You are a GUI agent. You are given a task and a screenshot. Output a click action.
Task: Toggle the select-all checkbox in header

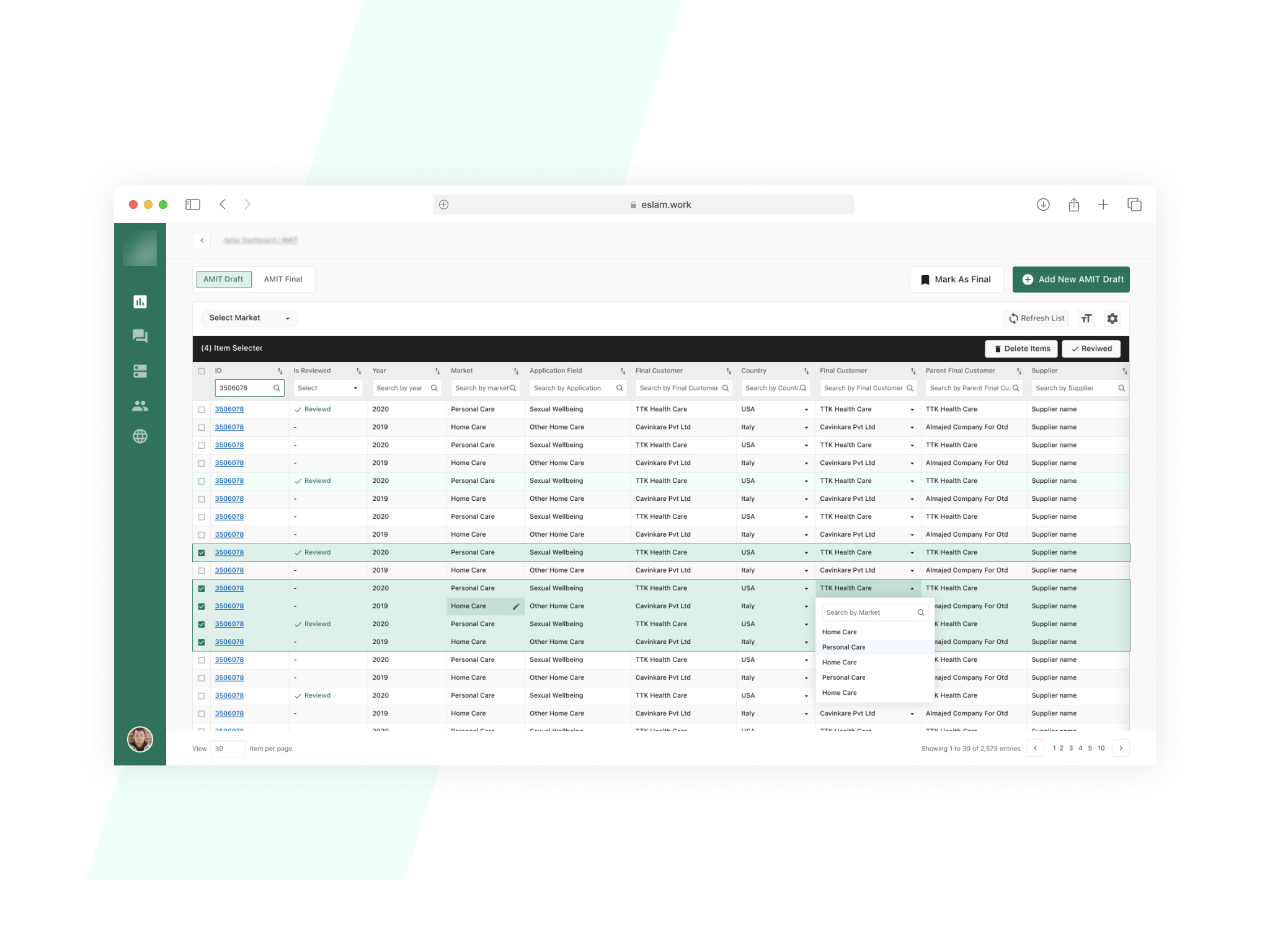click(x=201, y=370)
